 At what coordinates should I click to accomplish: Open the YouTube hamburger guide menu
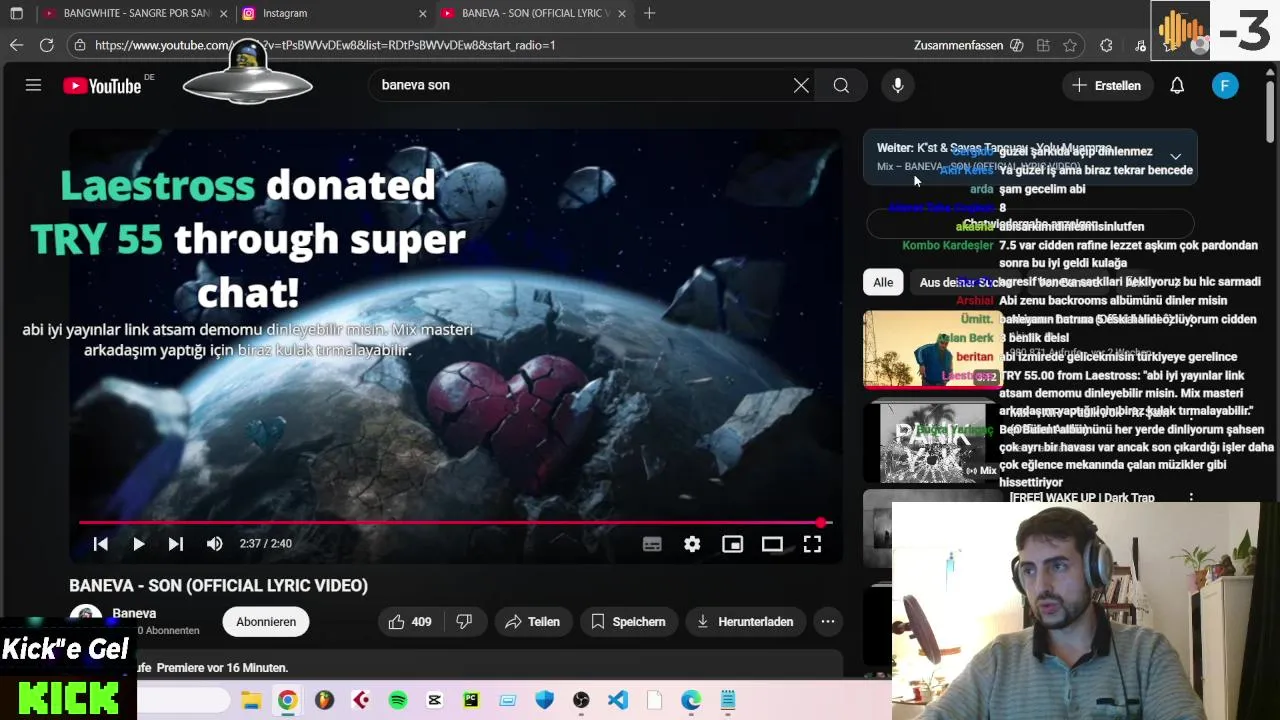pos(33,85)
